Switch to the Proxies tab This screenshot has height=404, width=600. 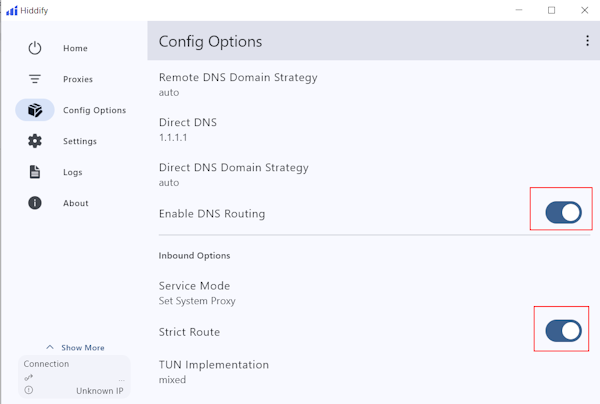pyautogui.click(x=78, y=79)
